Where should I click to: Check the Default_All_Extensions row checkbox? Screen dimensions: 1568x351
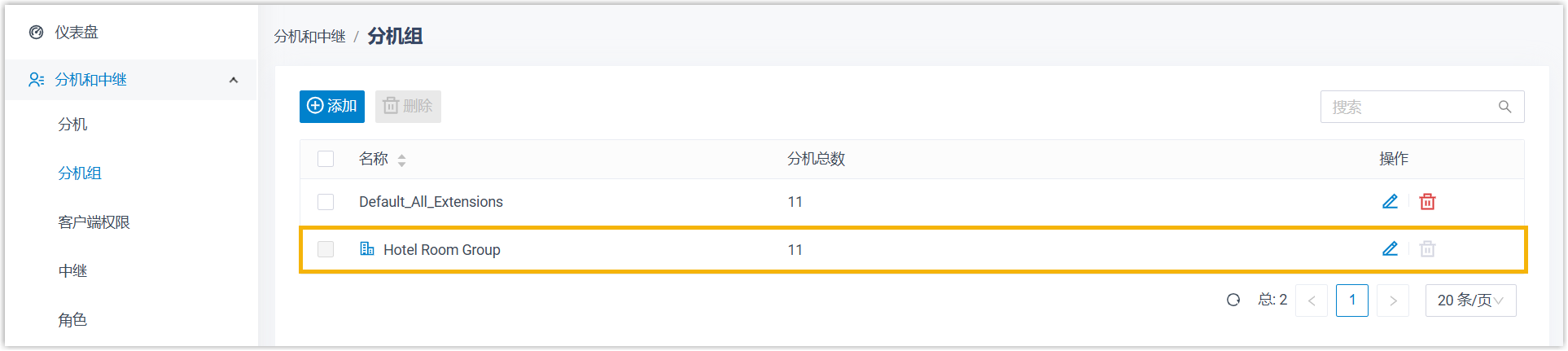pos(326,202)
